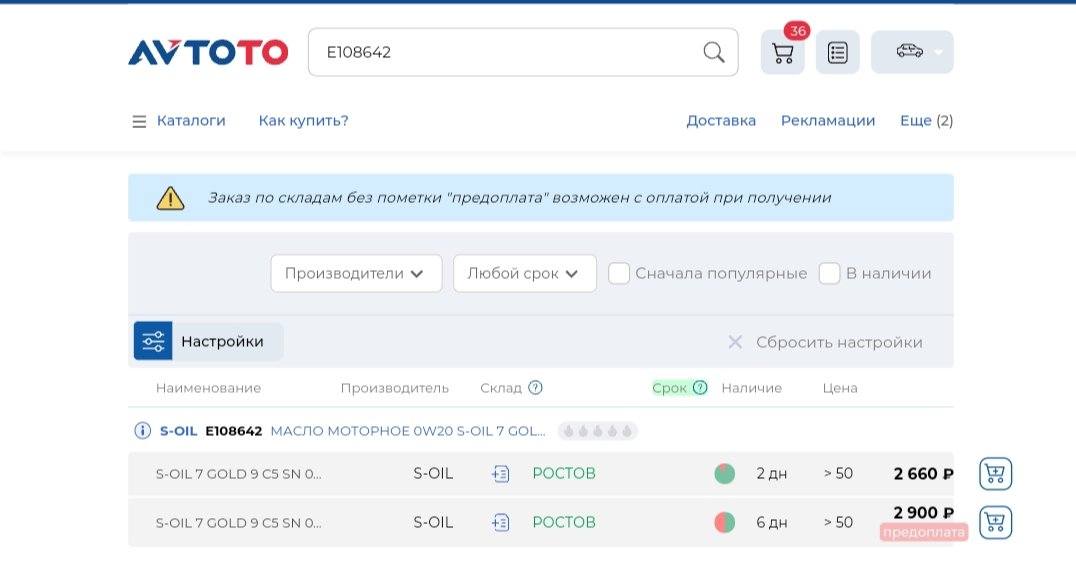Screen dimensions: 1076x588
Task: Click the 2 дн delivery term
Action: (771, 474)
